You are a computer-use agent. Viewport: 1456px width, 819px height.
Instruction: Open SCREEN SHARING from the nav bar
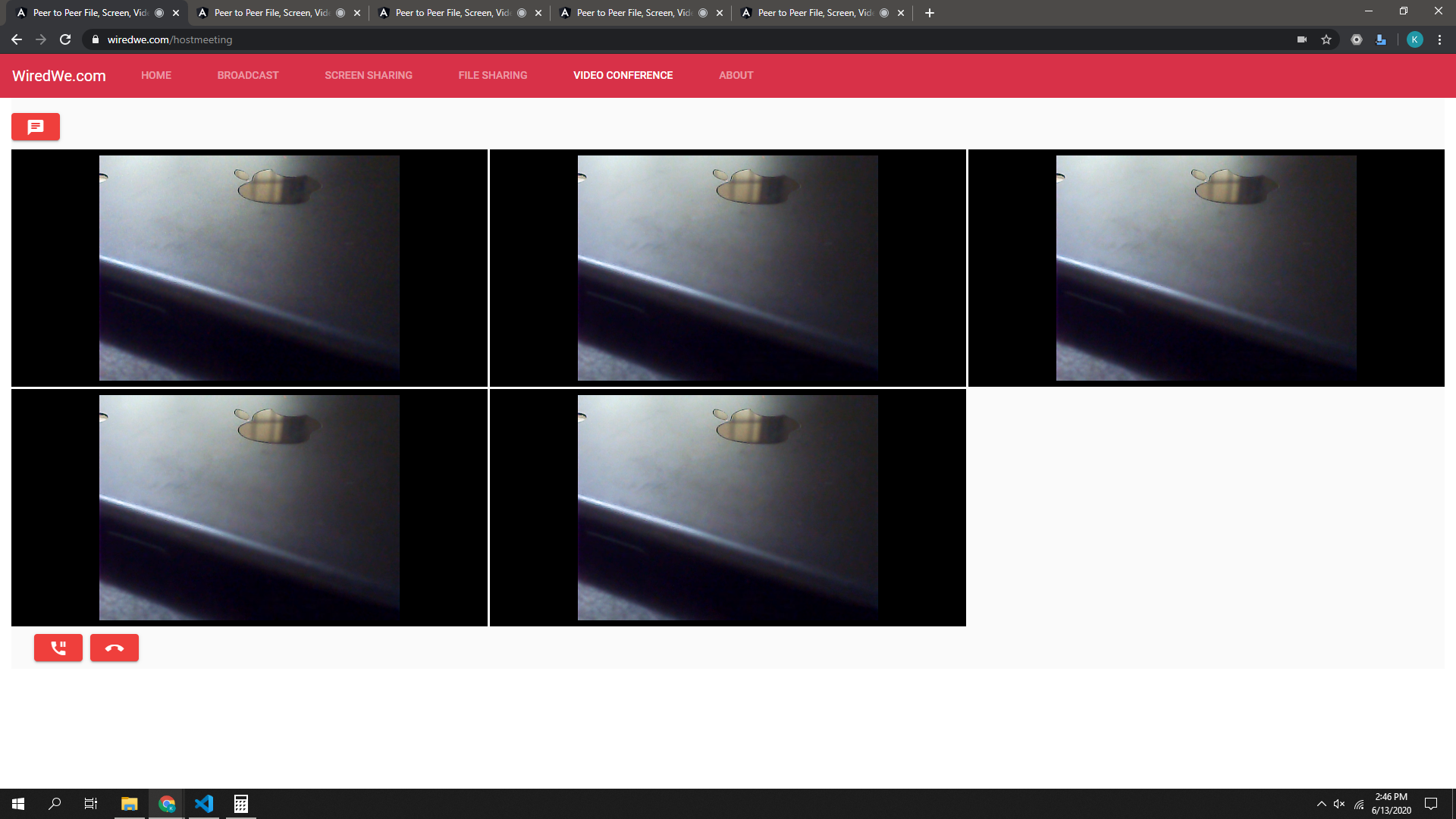click(369, 75)
